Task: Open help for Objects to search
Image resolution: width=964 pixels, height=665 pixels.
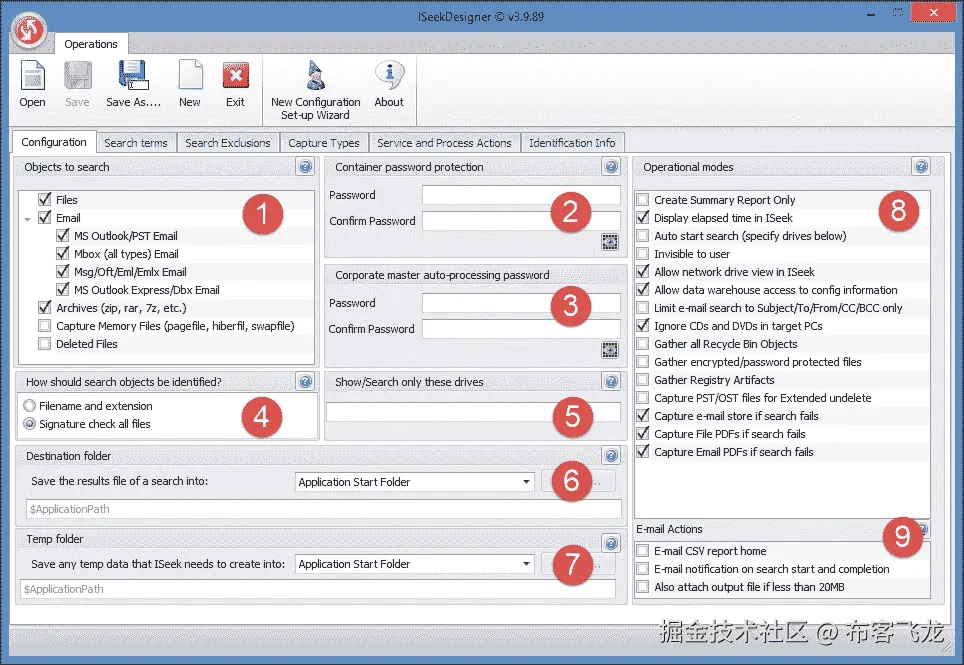Action: tap(305, 167)
